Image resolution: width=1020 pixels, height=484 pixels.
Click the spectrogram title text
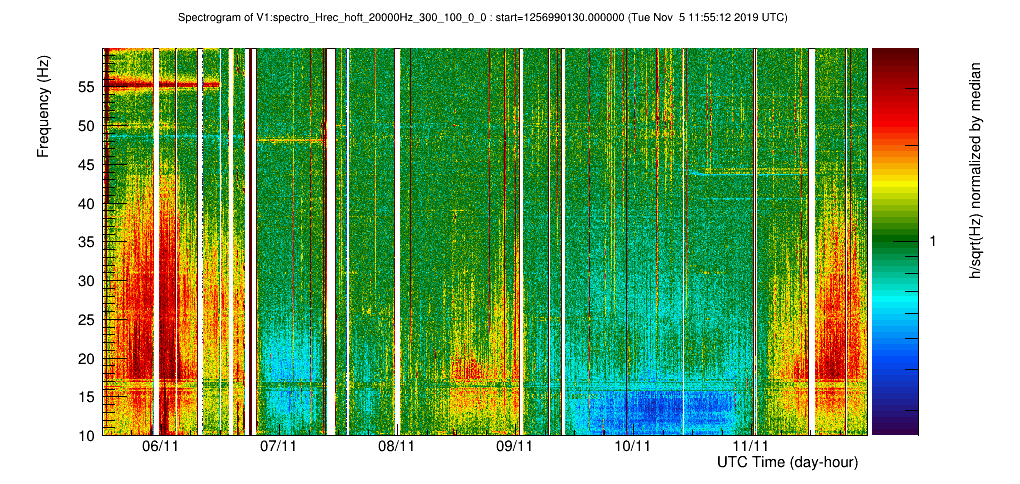[482, 18]
